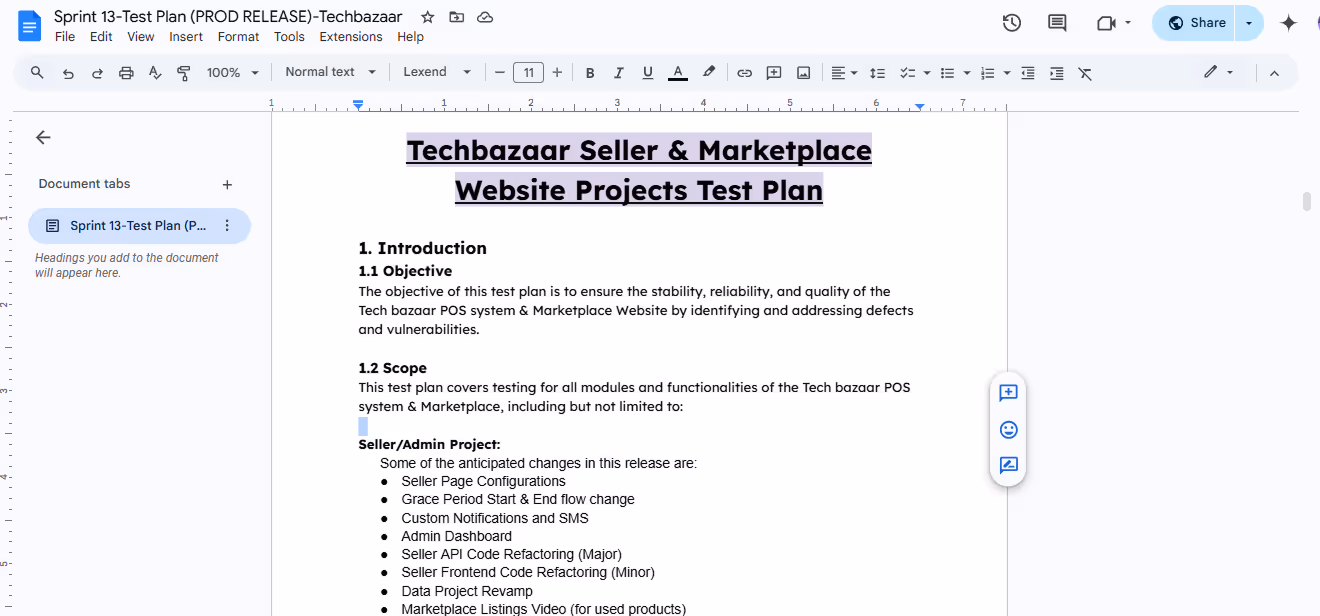The image size is (1320, 616).
Task: Open the Help menu
Action: (410, 37)
